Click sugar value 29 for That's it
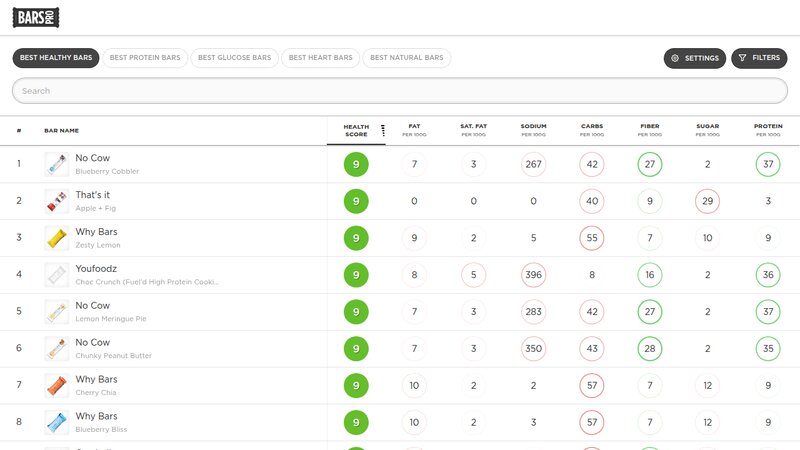The height and width of the screenshot is (450, 800). 708,201
